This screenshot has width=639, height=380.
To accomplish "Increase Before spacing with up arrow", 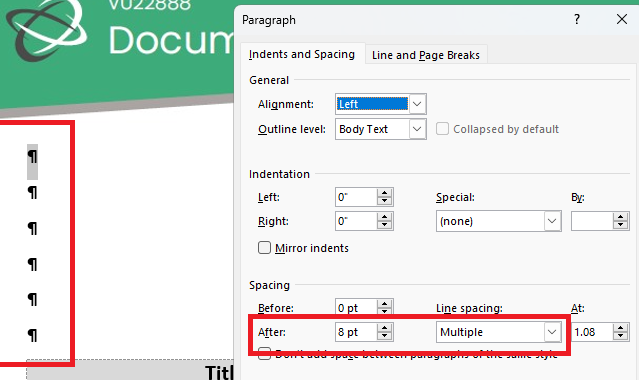I will [384, 304].
